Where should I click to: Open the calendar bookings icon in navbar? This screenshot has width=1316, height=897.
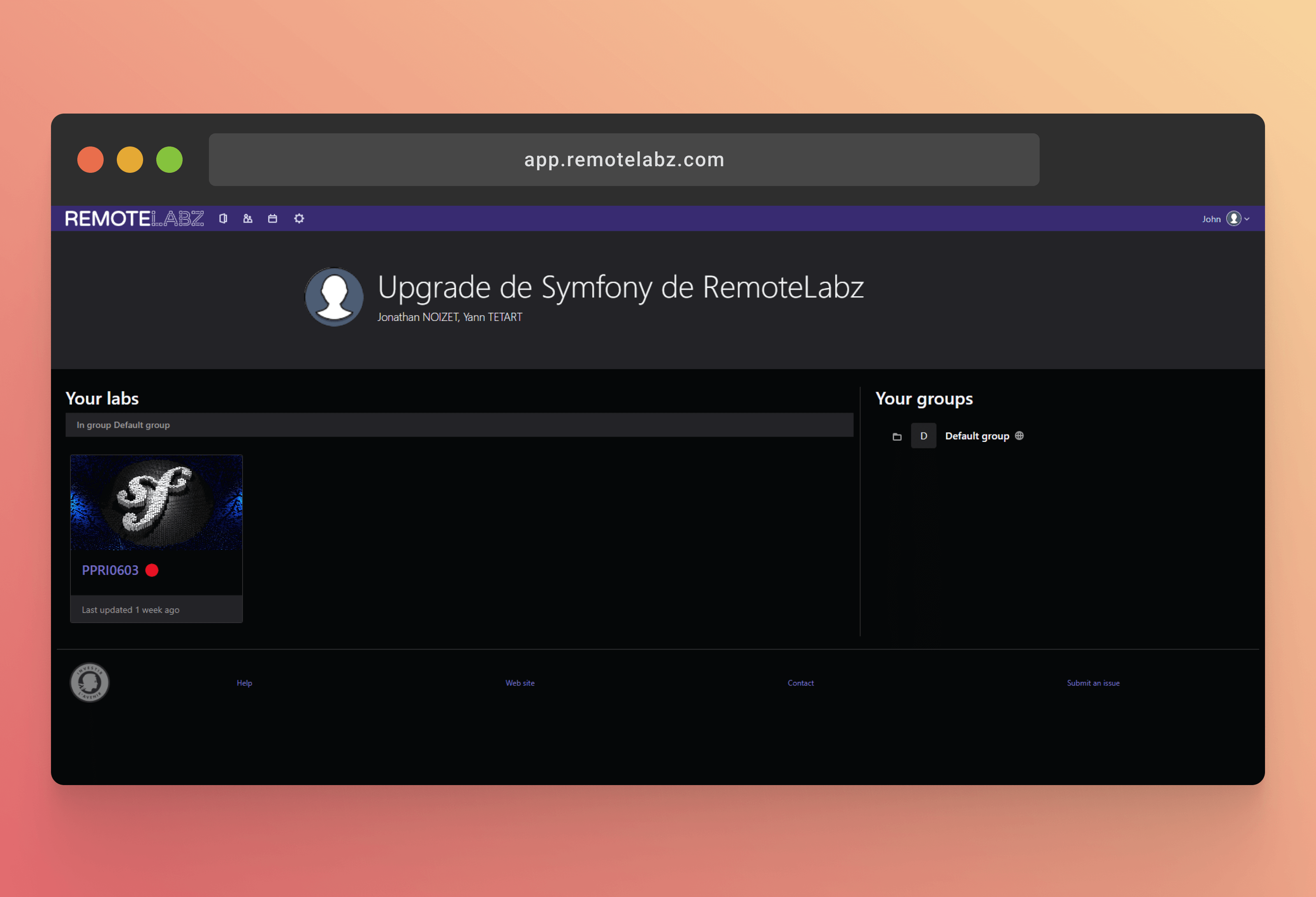click(x=272, y=219)
